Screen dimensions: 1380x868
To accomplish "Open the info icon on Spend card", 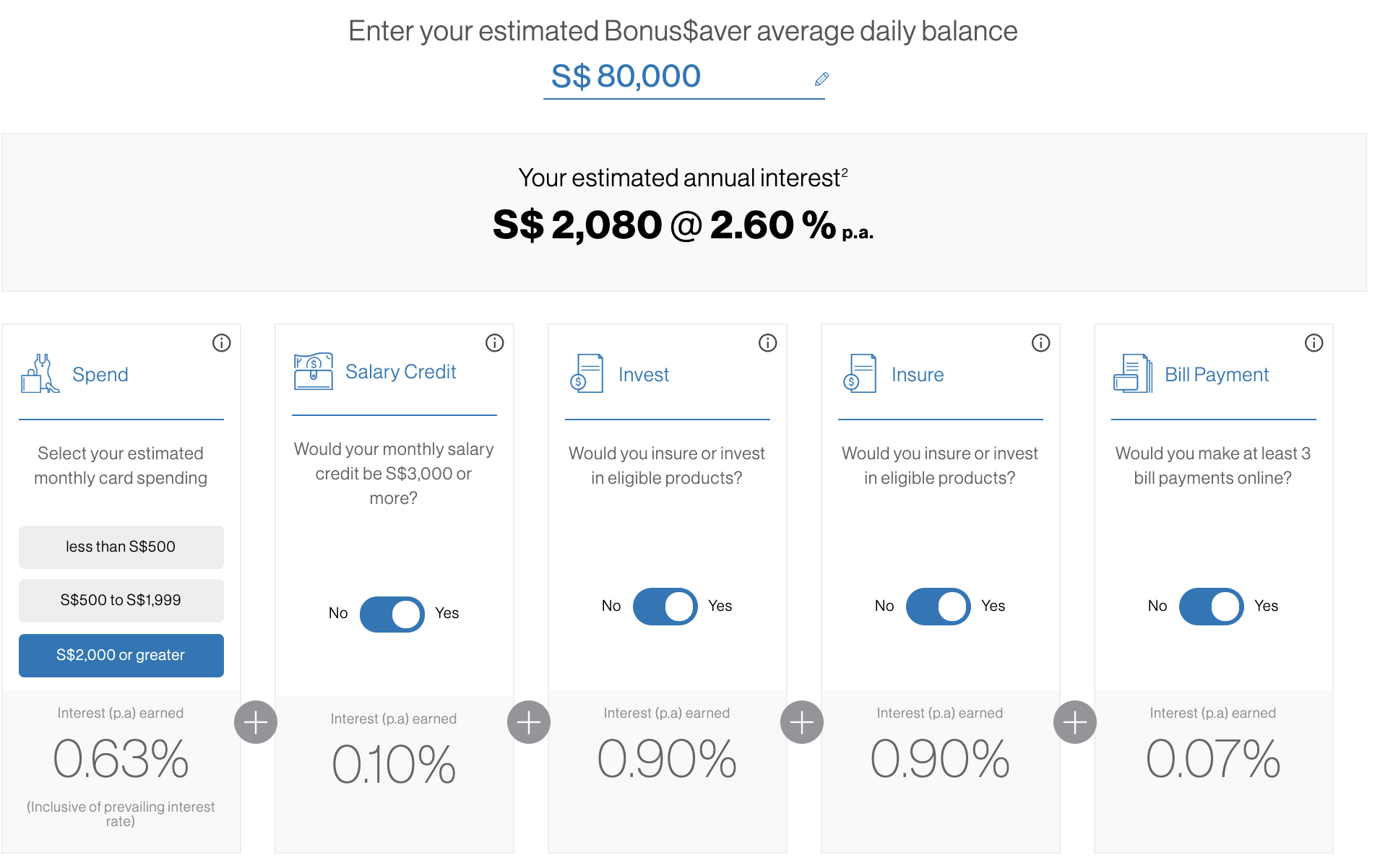I will (x=221, y=343).
